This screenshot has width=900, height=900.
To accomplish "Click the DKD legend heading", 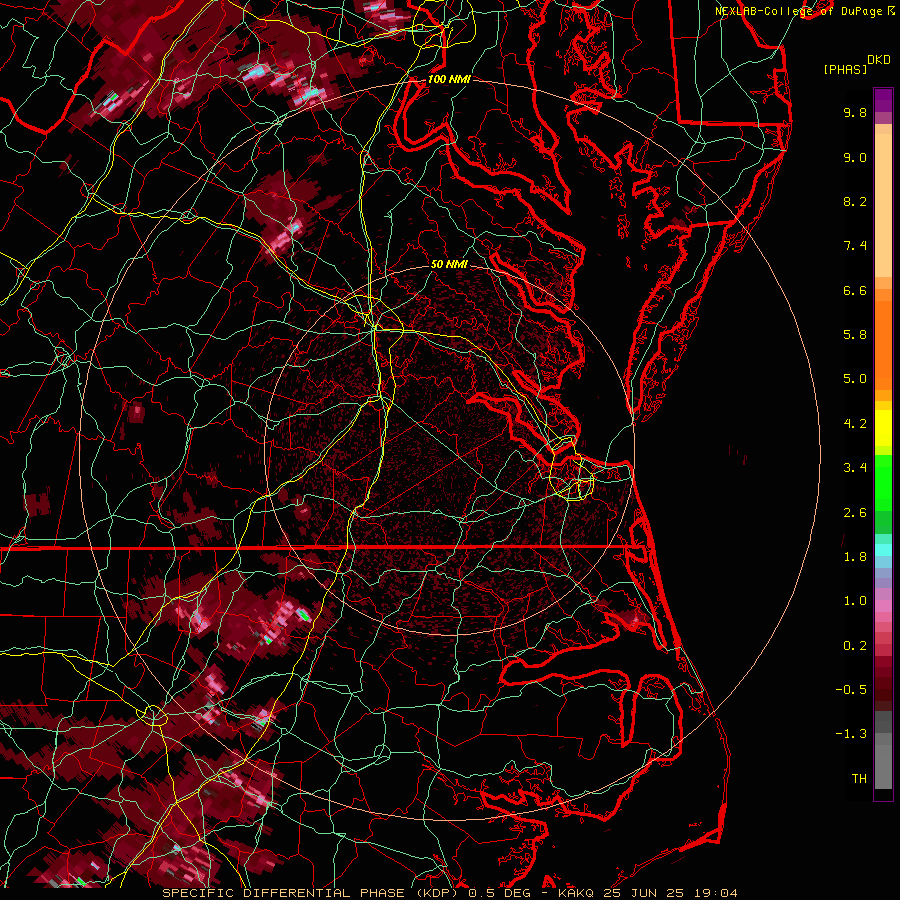I will coord(878,60).
